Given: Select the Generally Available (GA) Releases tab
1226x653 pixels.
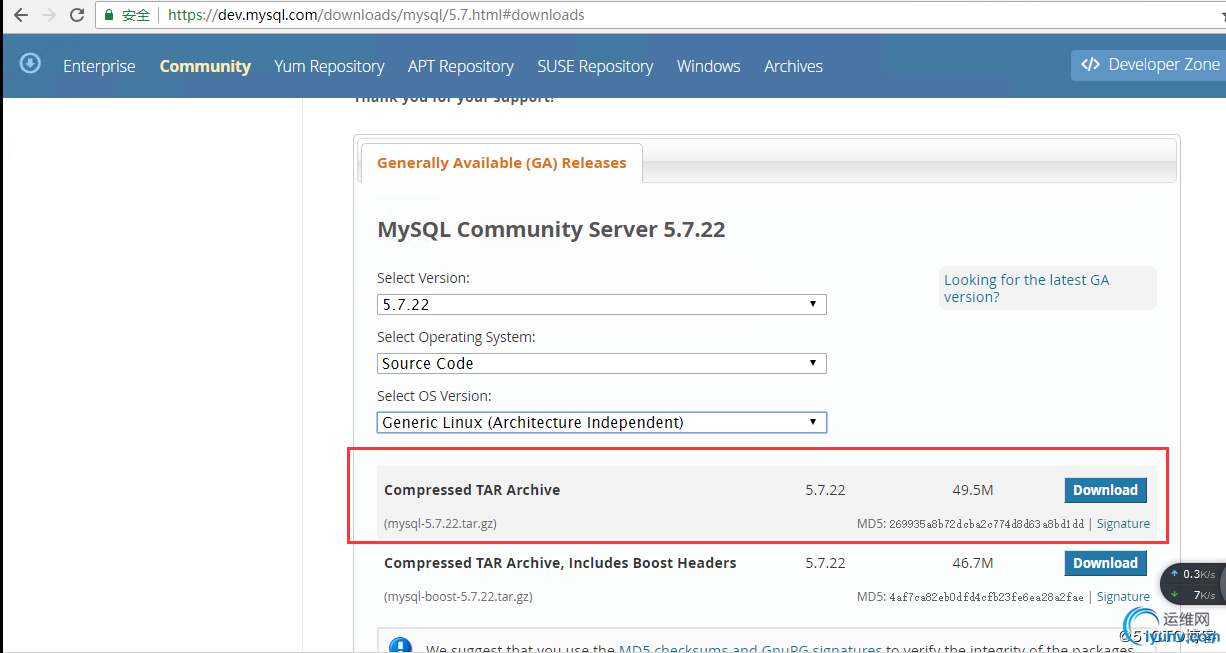Looking at the screenshot, I should tap(501, 163).
